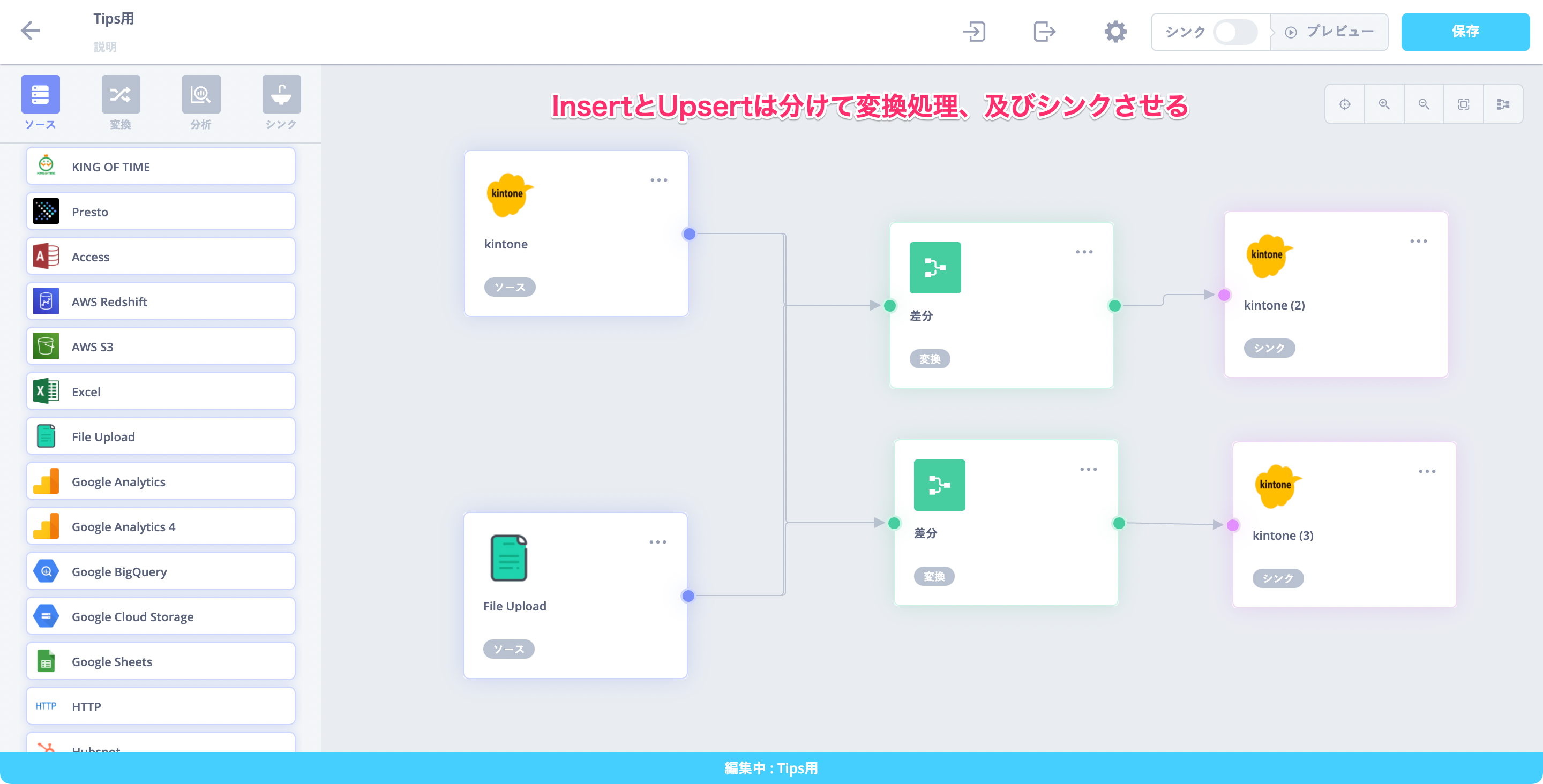Click the シンク badge on kintone (3)
This screenshot has width=1543, height=784.
1278,578
